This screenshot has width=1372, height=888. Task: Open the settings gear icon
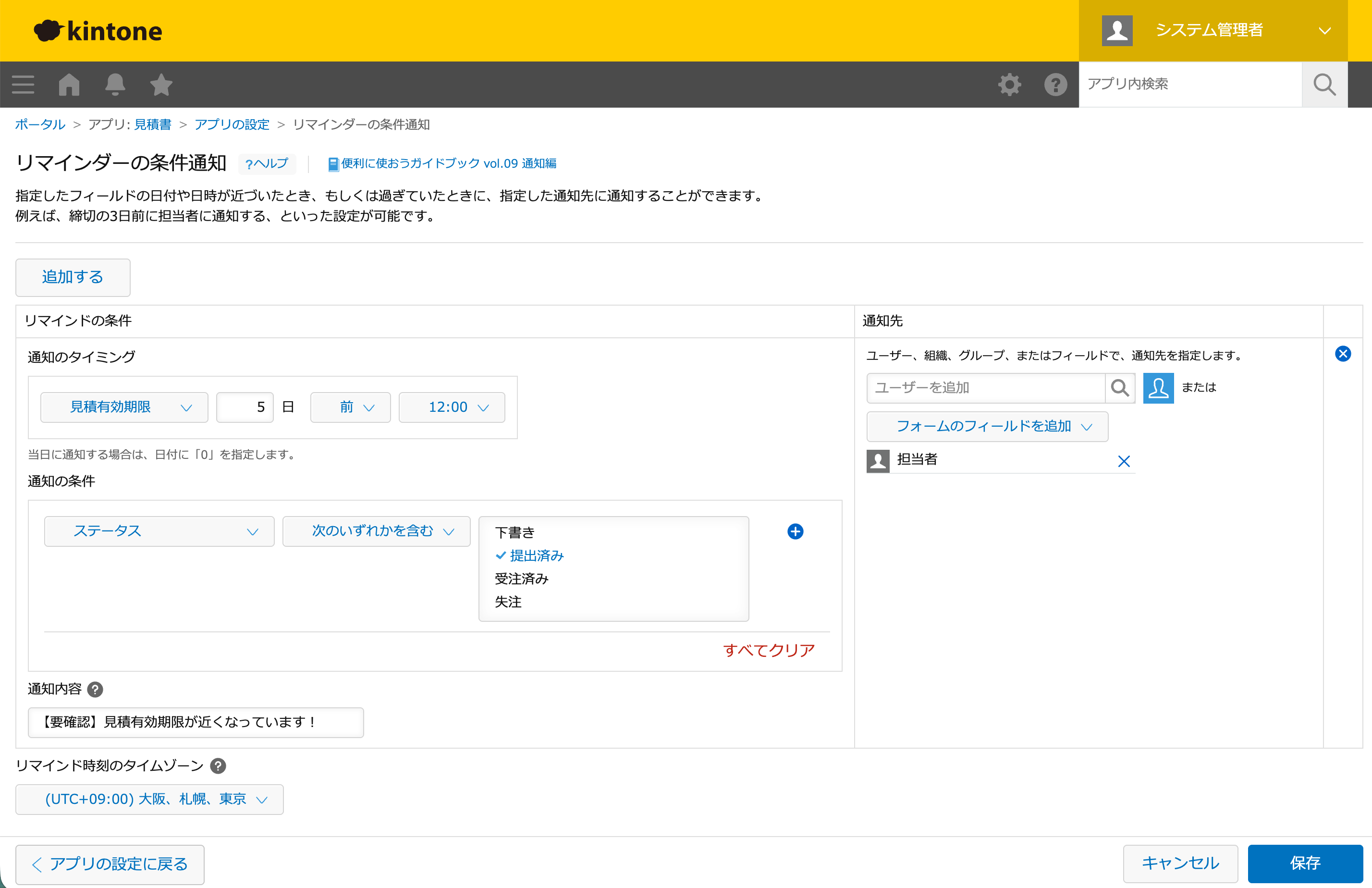(1009, 84)
